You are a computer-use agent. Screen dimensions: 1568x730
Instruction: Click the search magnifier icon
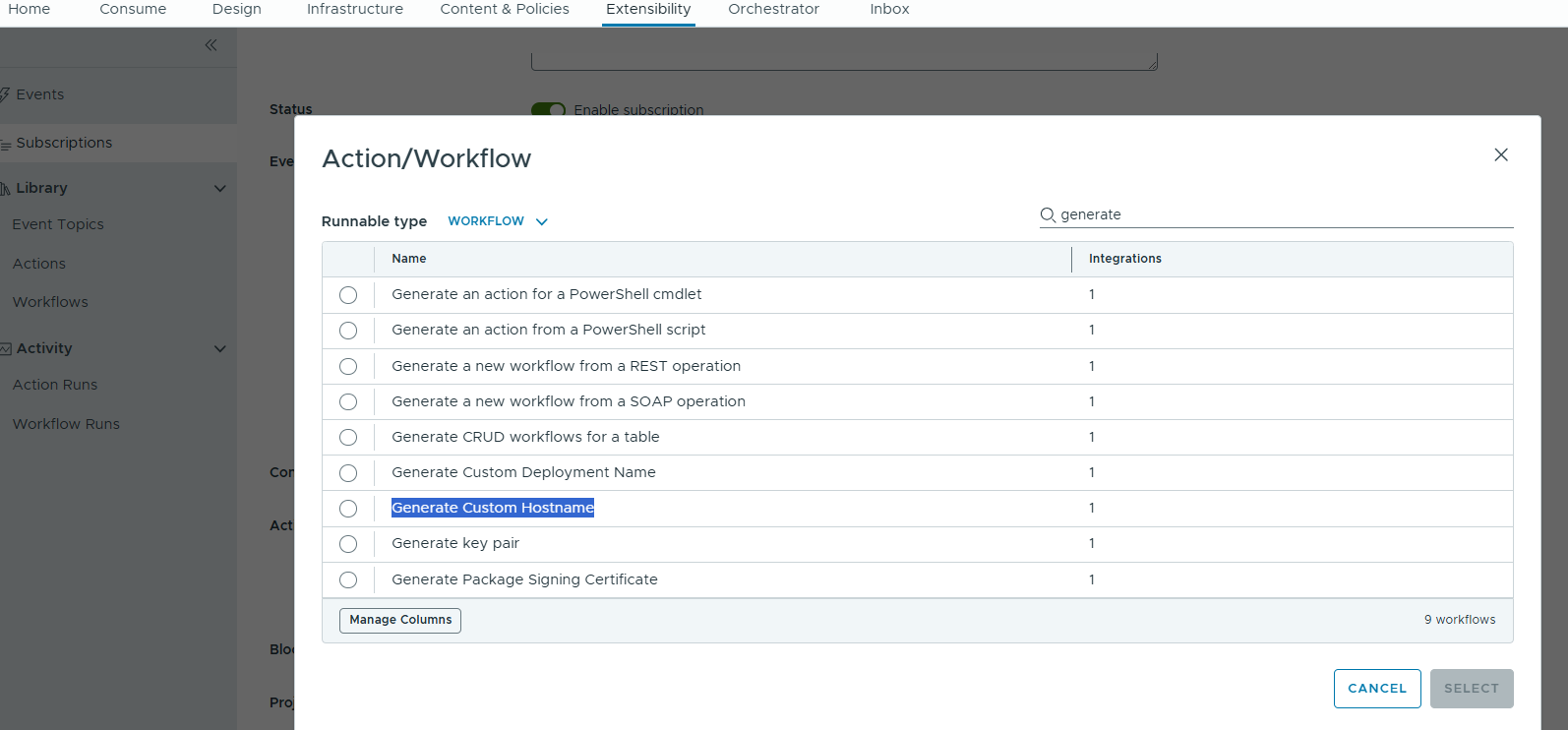(1048, 215)
